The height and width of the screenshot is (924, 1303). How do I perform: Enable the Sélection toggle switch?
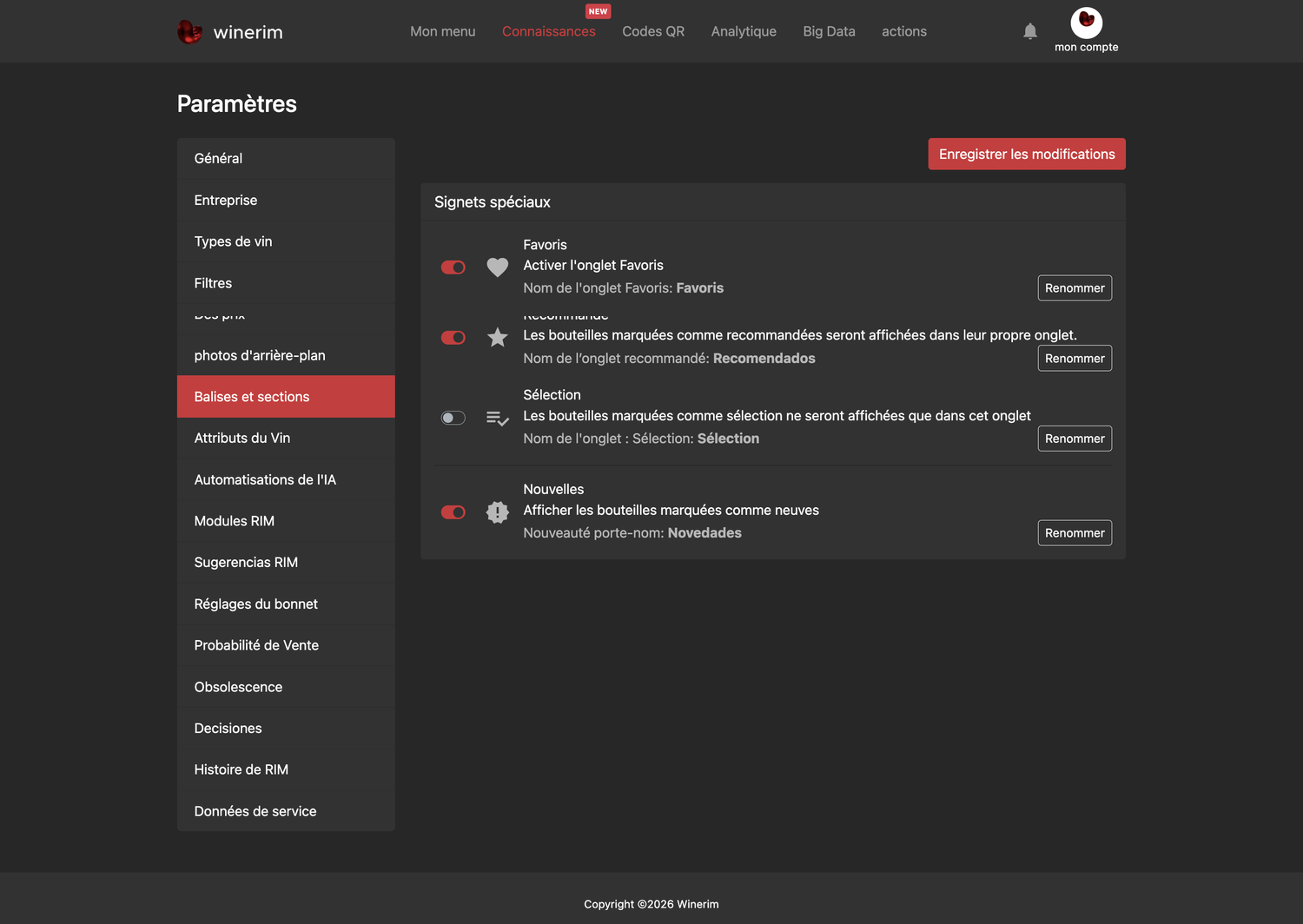coord(453,419)
